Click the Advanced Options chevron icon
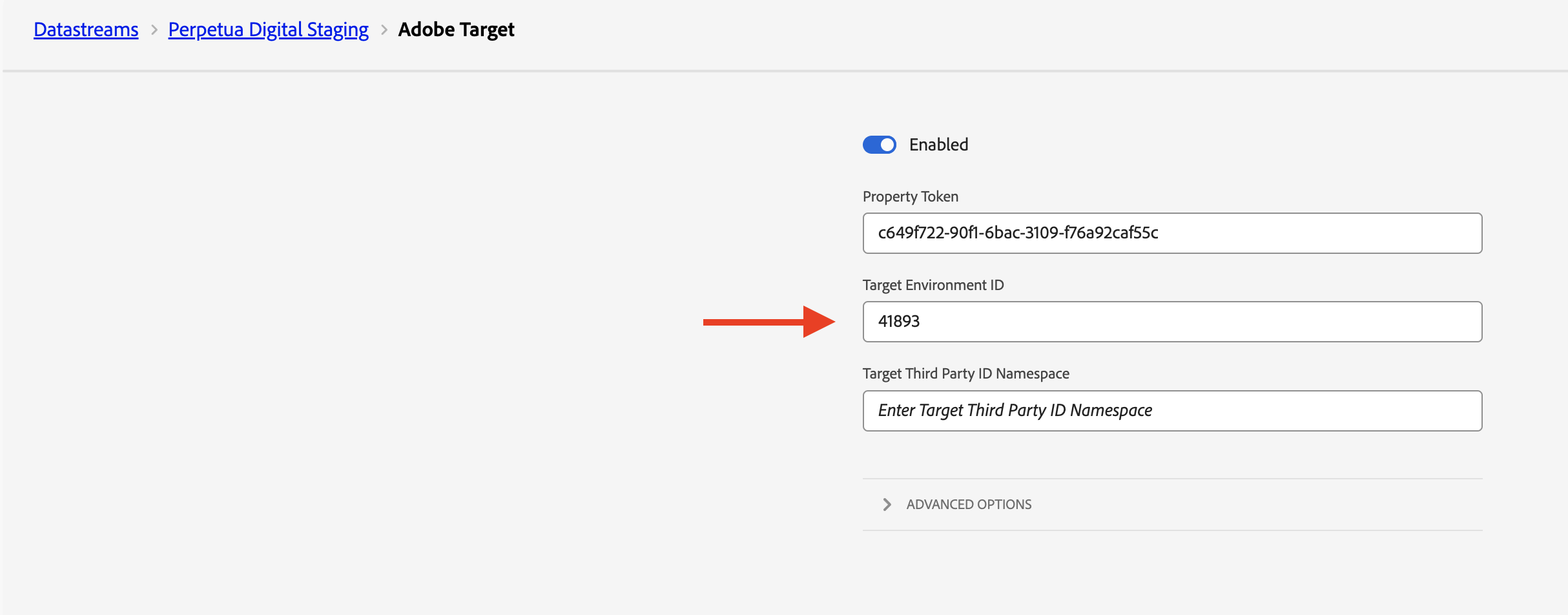1568x615 pixels. click(x=887, y=505)
